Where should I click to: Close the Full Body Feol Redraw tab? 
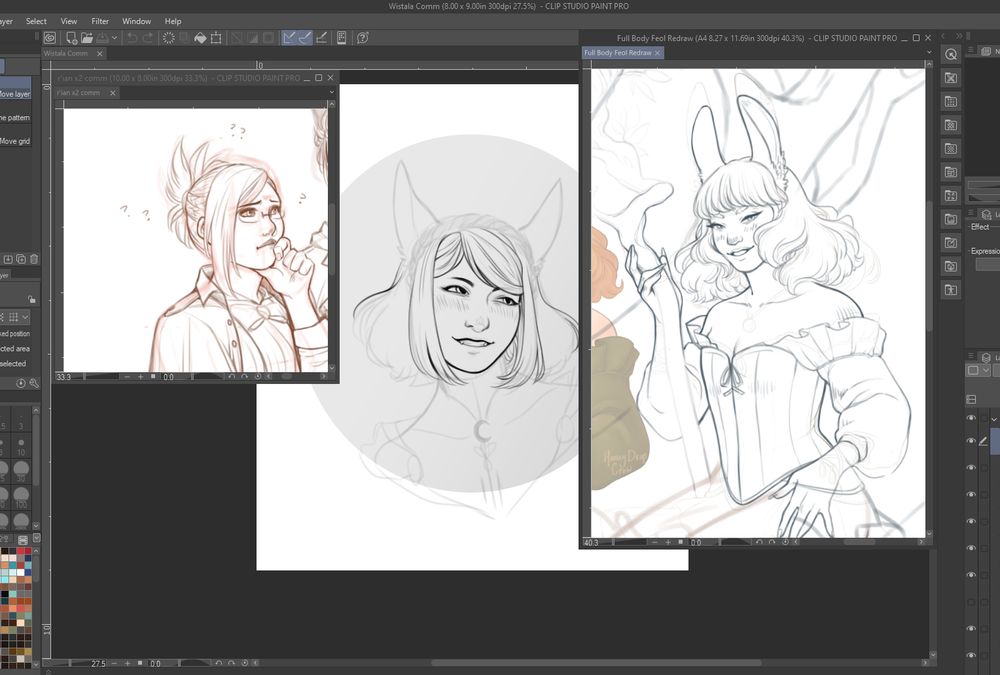[658, 53]
